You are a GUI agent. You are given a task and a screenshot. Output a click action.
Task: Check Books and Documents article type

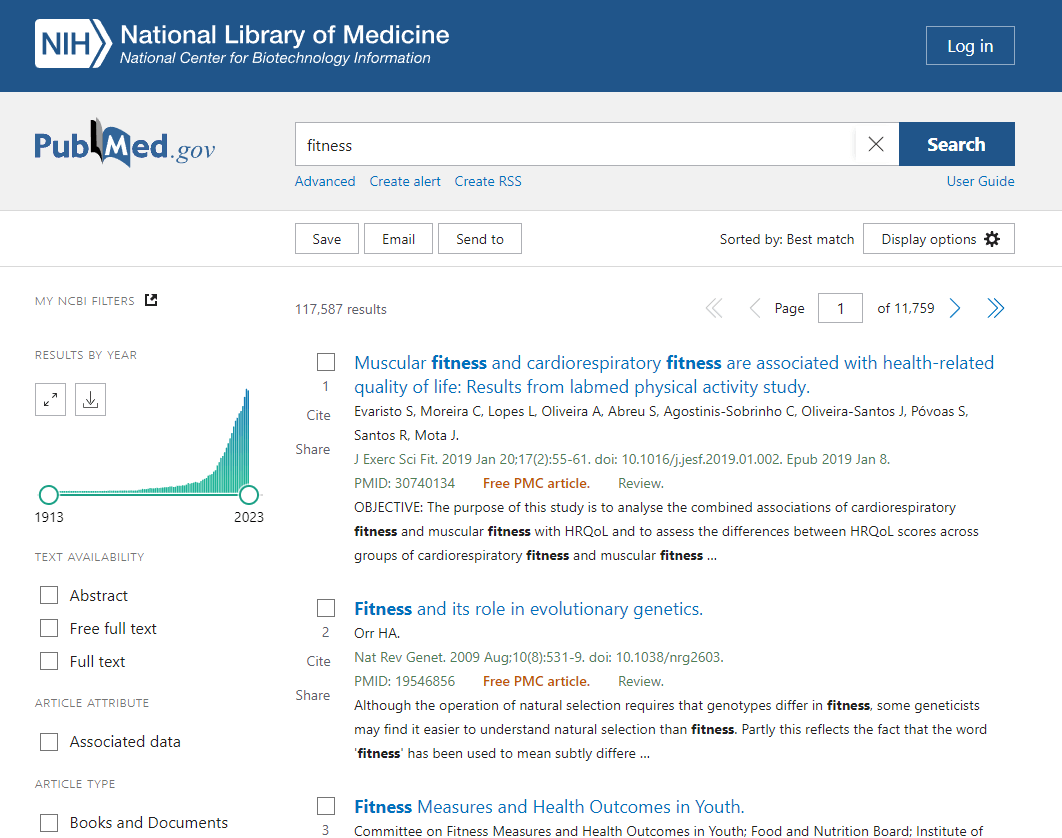coord(49,822)
